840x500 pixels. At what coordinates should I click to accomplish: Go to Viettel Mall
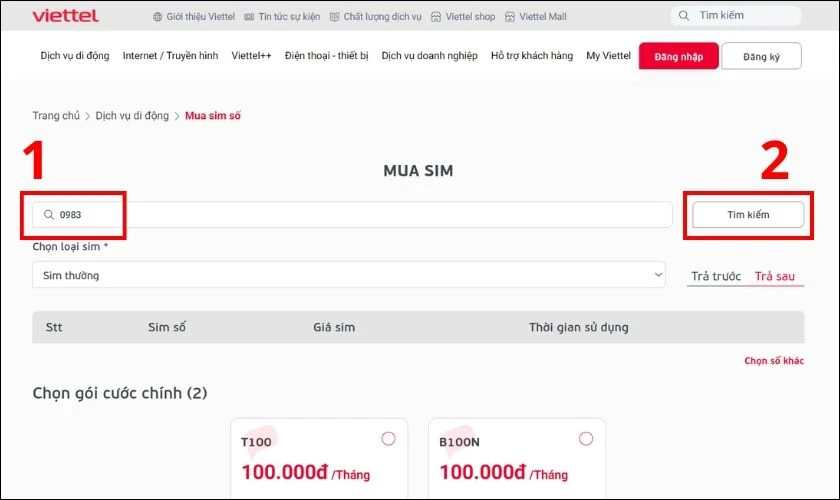tap(543, 17)
